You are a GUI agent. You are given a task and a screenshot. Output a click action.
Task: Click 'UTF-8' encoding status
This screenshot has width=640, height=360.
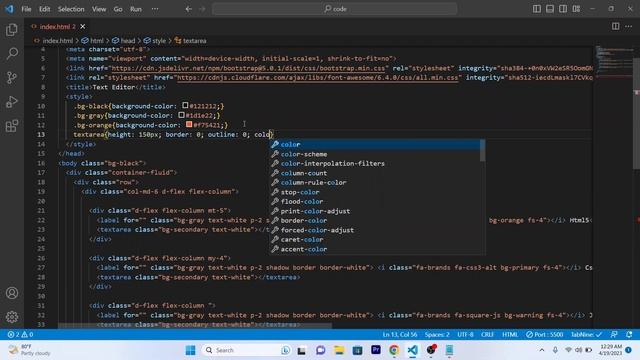tap(465, 334)
